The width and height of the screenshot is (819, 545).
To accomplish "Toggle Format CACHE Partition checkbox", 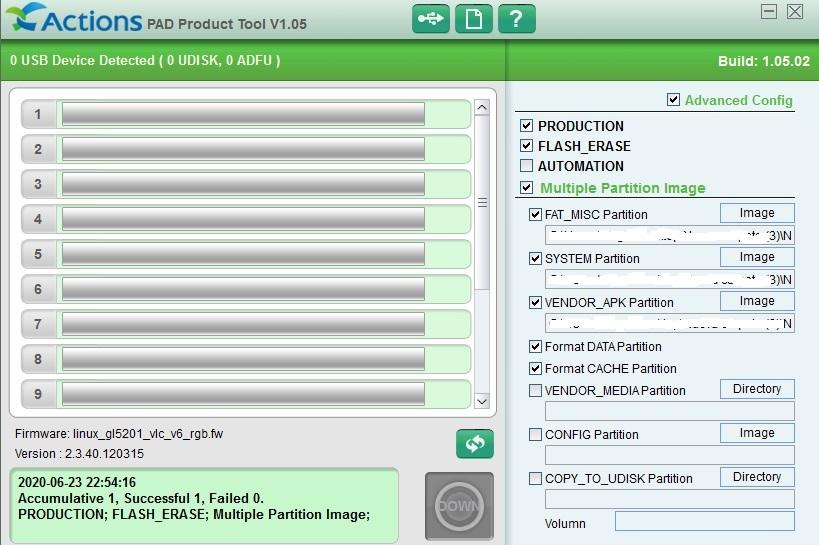I will (x=535, y=368).
